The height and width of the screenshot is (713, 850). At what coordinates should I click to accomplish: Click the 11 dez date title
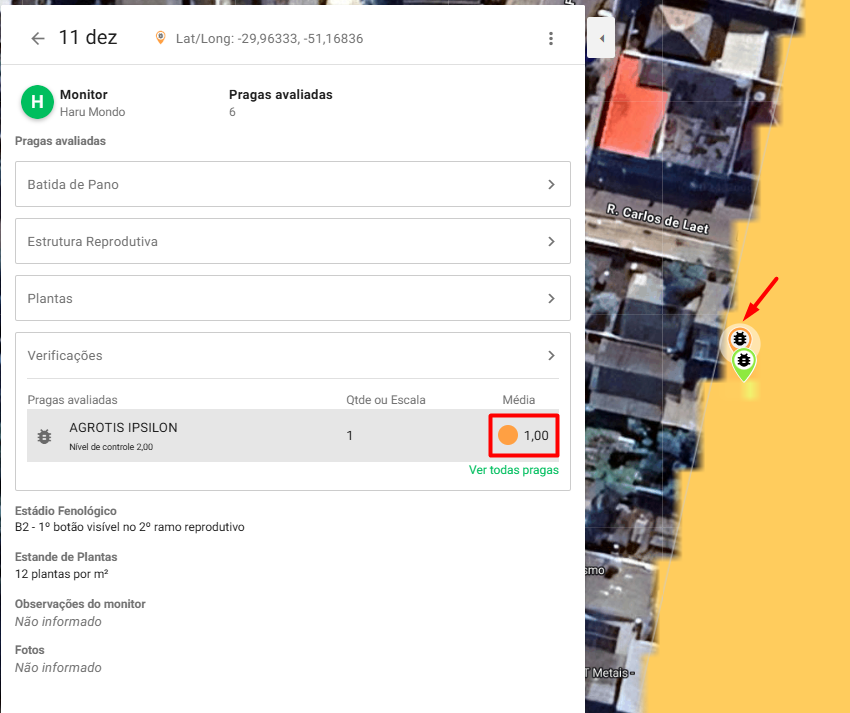[88, 38]
